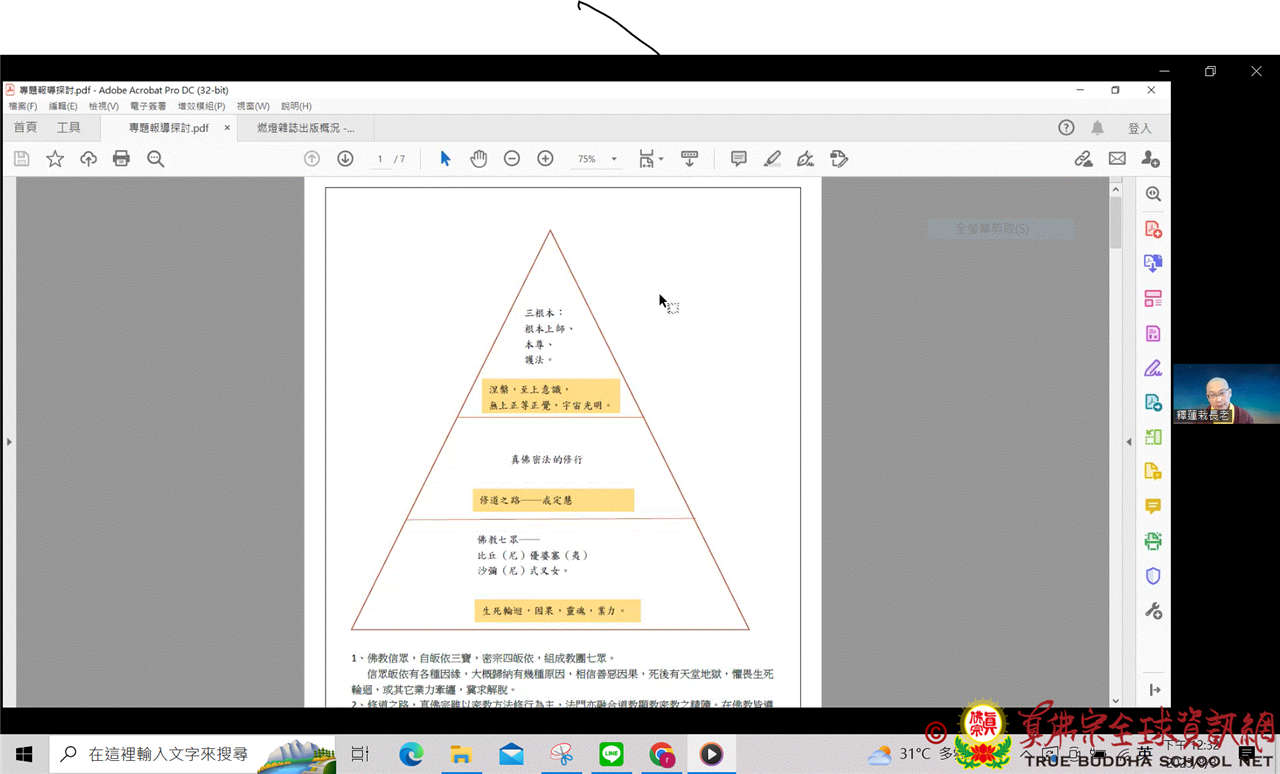Click the 登入 sign-in button
Image resolution: width=1280 pixels, height=774 pixels.
click(x=1139, y=128)
